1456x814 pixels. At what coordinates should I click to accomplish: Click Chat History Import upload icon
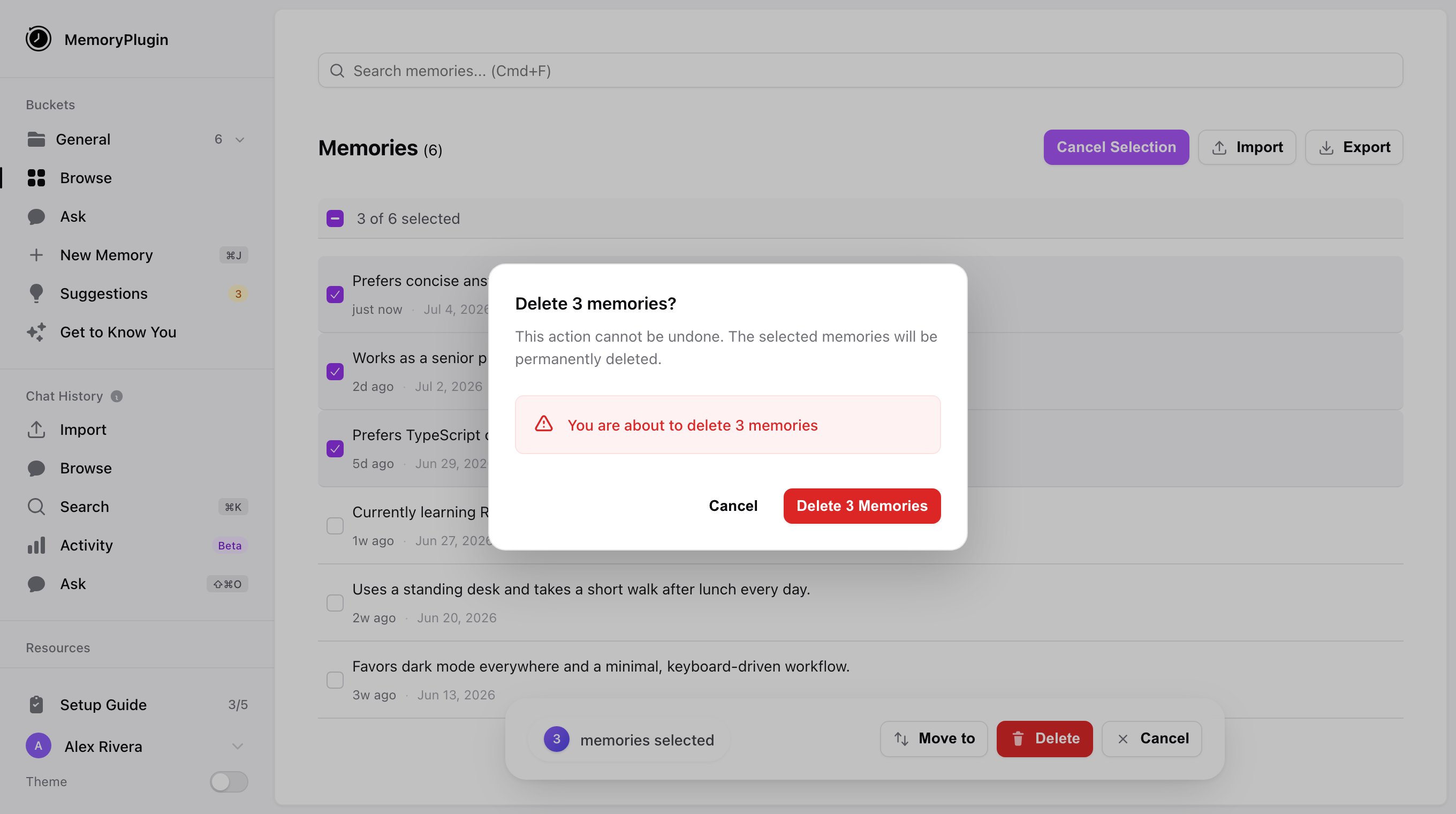point(36,429)
